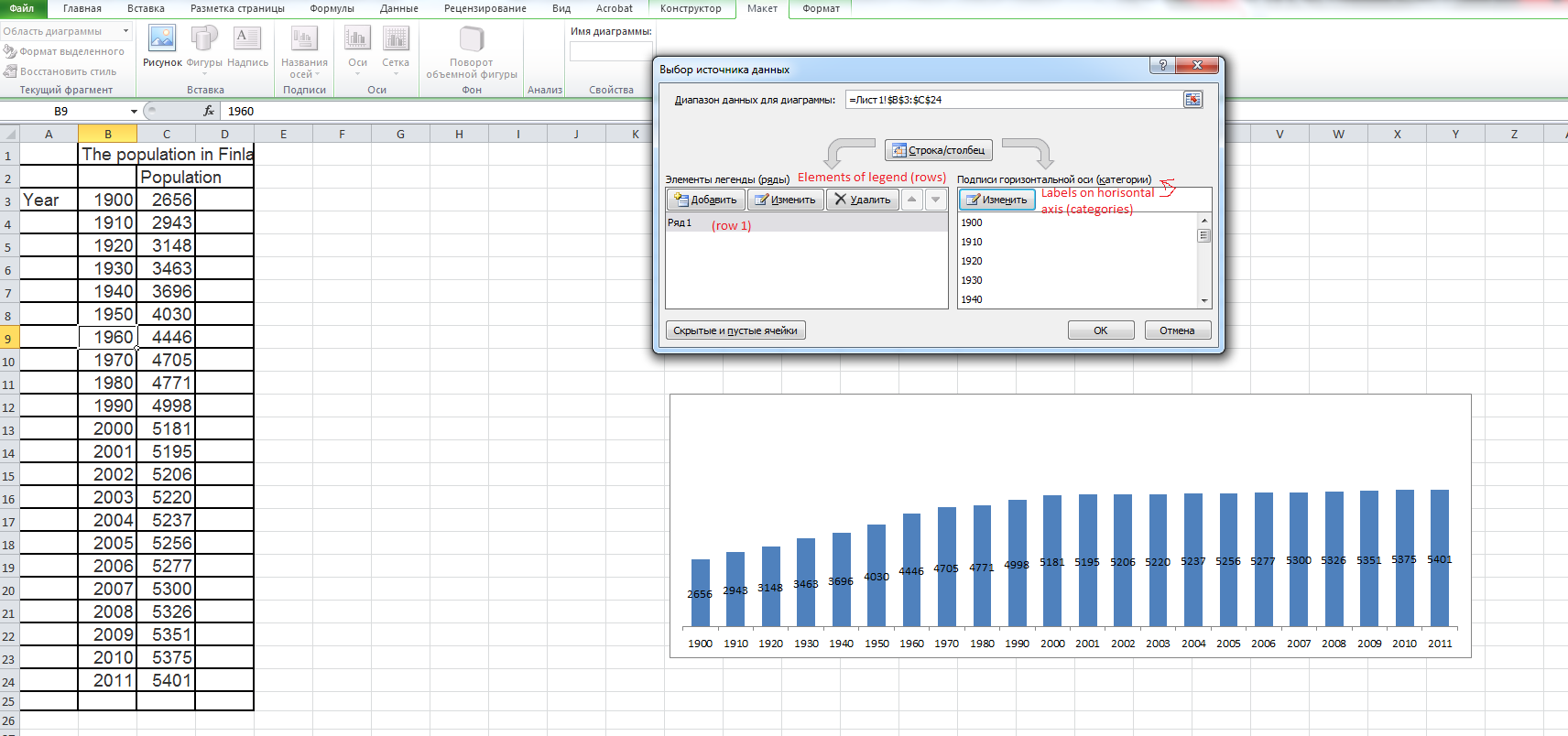The height and width of the screenshot is (736, 1568).
Task: Click the OK button in the dialog
Action: pyautogui.click(x=1101, y=330)
